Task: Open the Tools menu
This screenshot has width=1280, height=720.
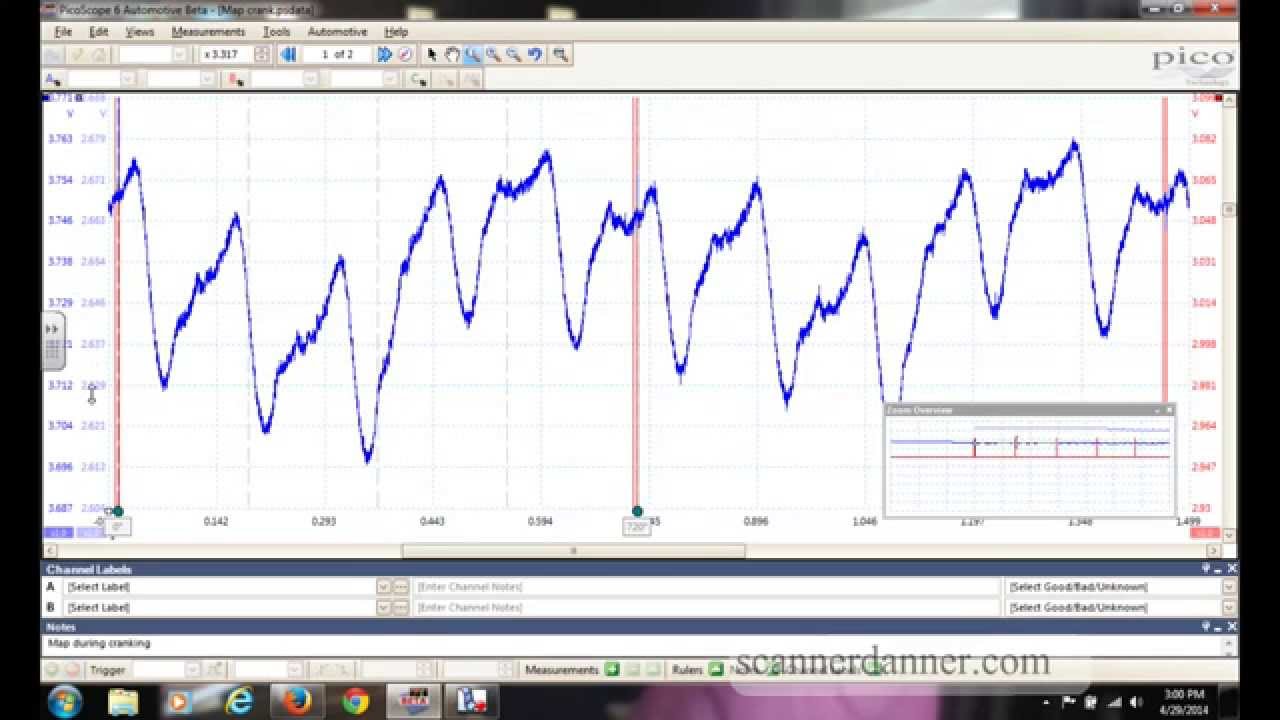Action: click(276, 32)
